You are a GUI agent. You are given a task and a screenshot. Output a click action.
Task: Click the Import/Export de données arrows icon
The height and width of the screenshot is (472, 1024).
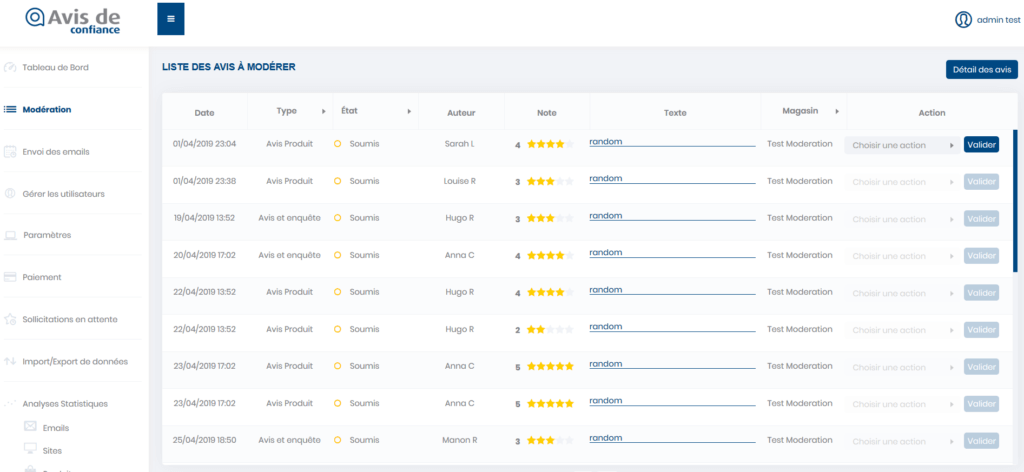(10, 361)
